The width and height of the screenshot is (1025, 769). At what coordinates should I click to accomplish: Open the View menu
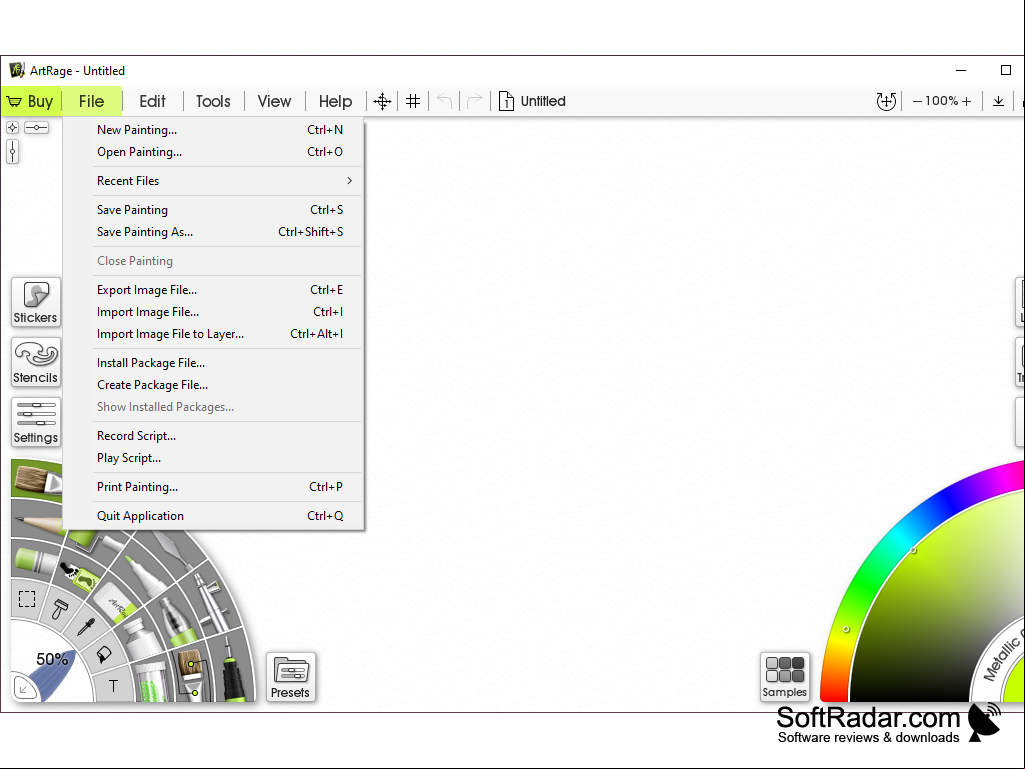tap(274, 101)
